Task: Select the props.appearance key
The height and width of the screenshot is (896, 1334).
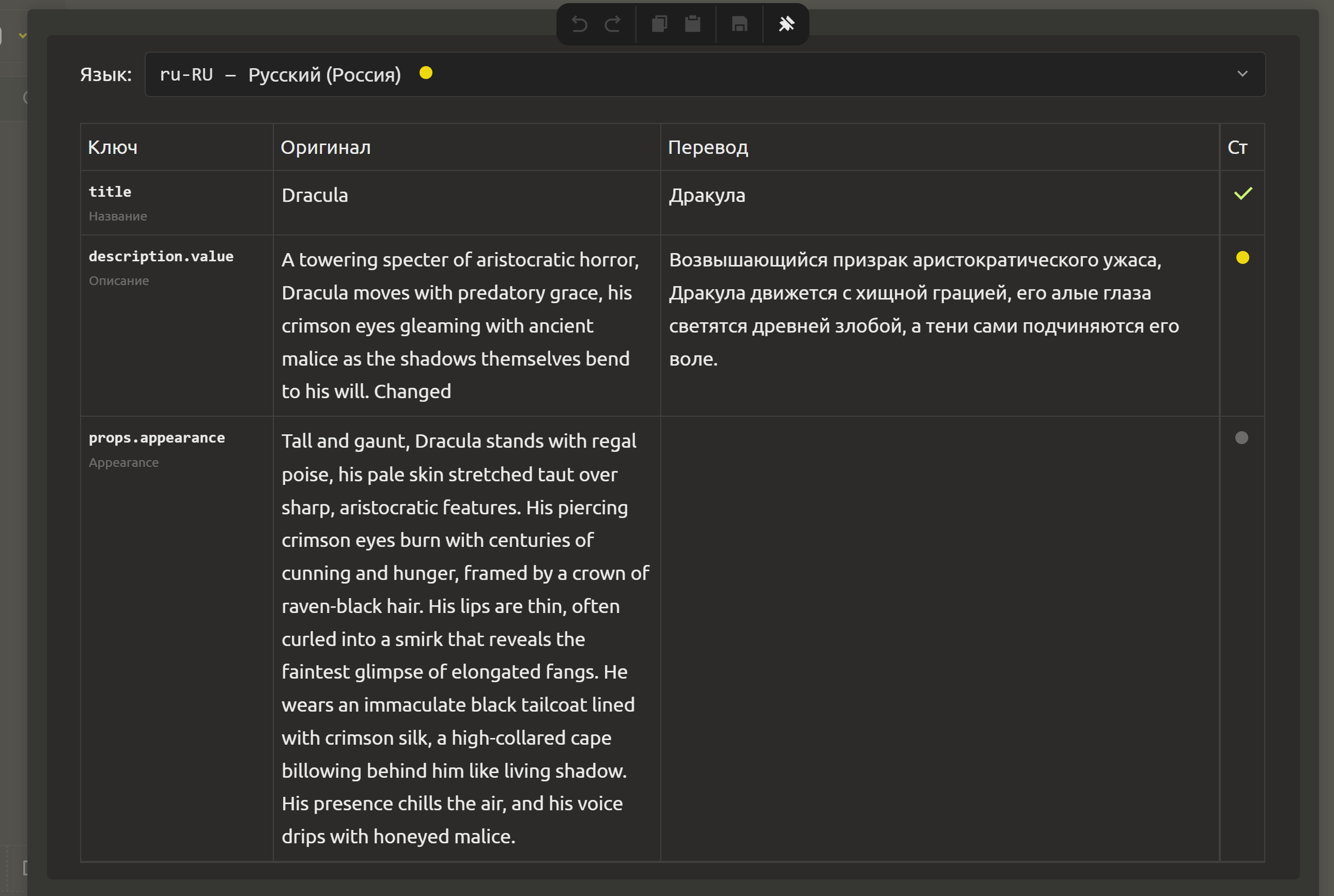Action: [x=157, y=438]
